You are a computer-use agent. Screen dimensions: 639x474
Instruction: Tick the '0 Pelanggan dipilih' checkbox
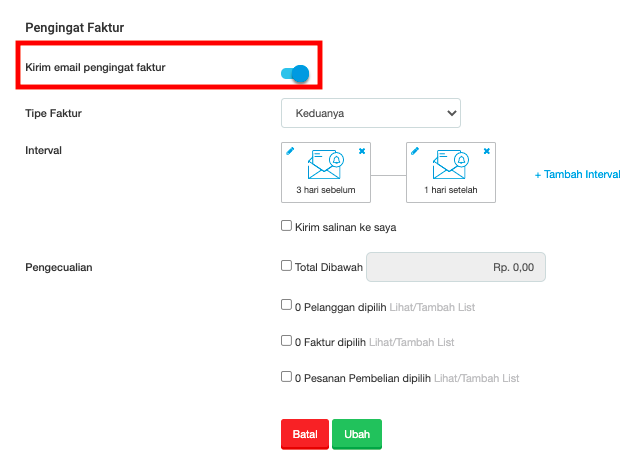pyautogui.click(x=286, y=305)
